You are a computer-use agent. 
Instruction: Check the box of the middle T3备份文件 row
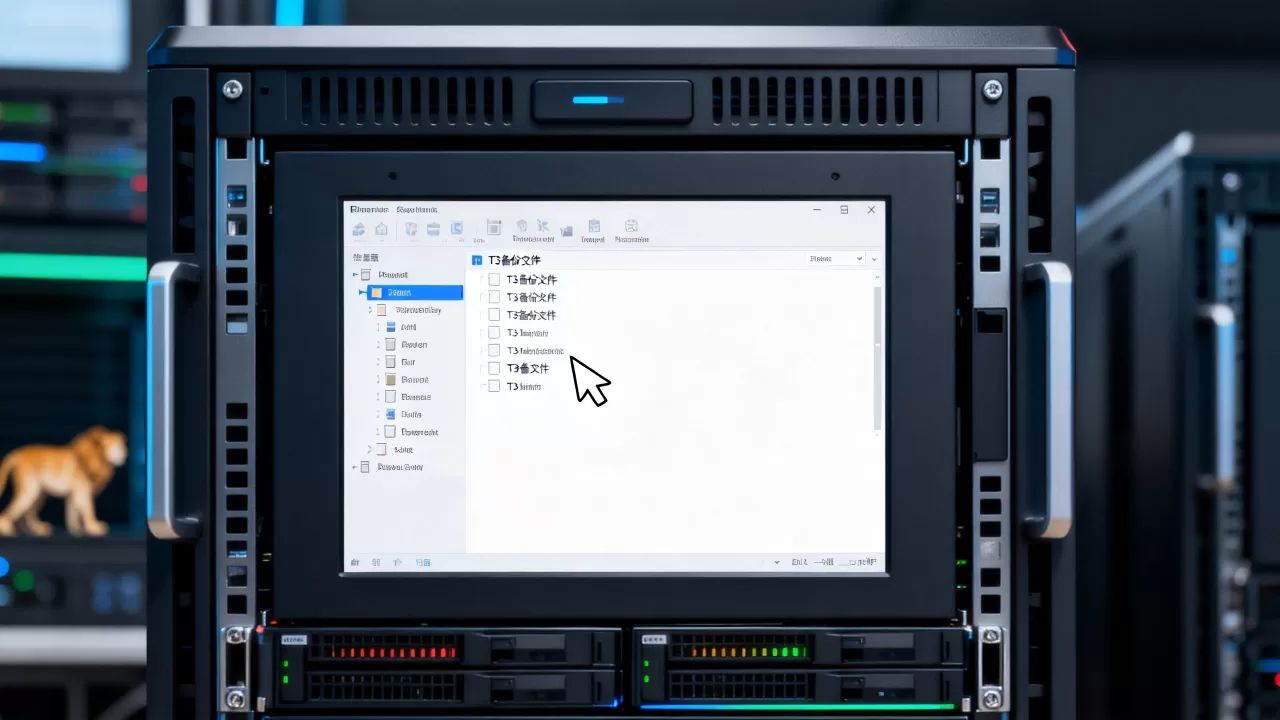[x=494, y=297]
